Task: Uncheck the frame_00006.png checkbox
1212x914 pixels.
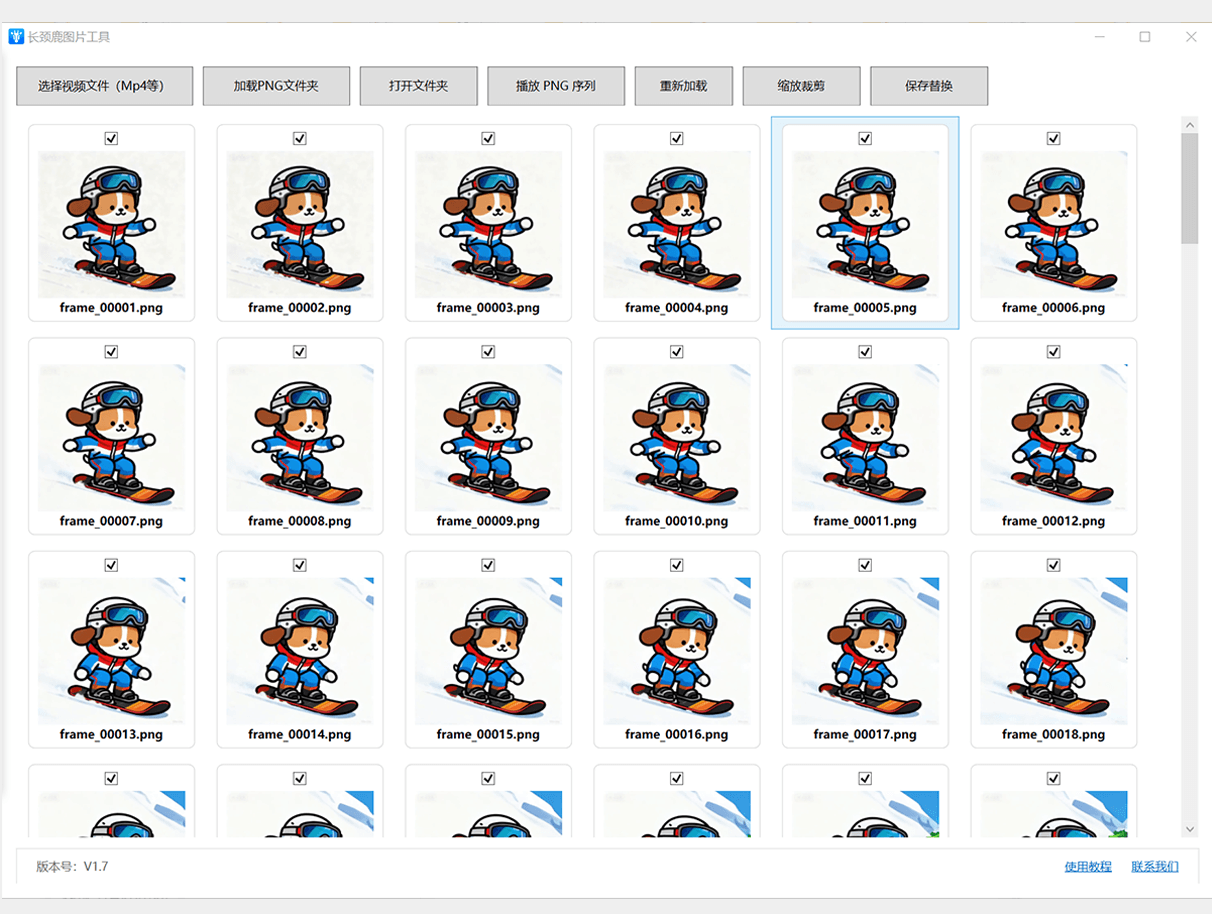Action: click(x=1053, y=138)
